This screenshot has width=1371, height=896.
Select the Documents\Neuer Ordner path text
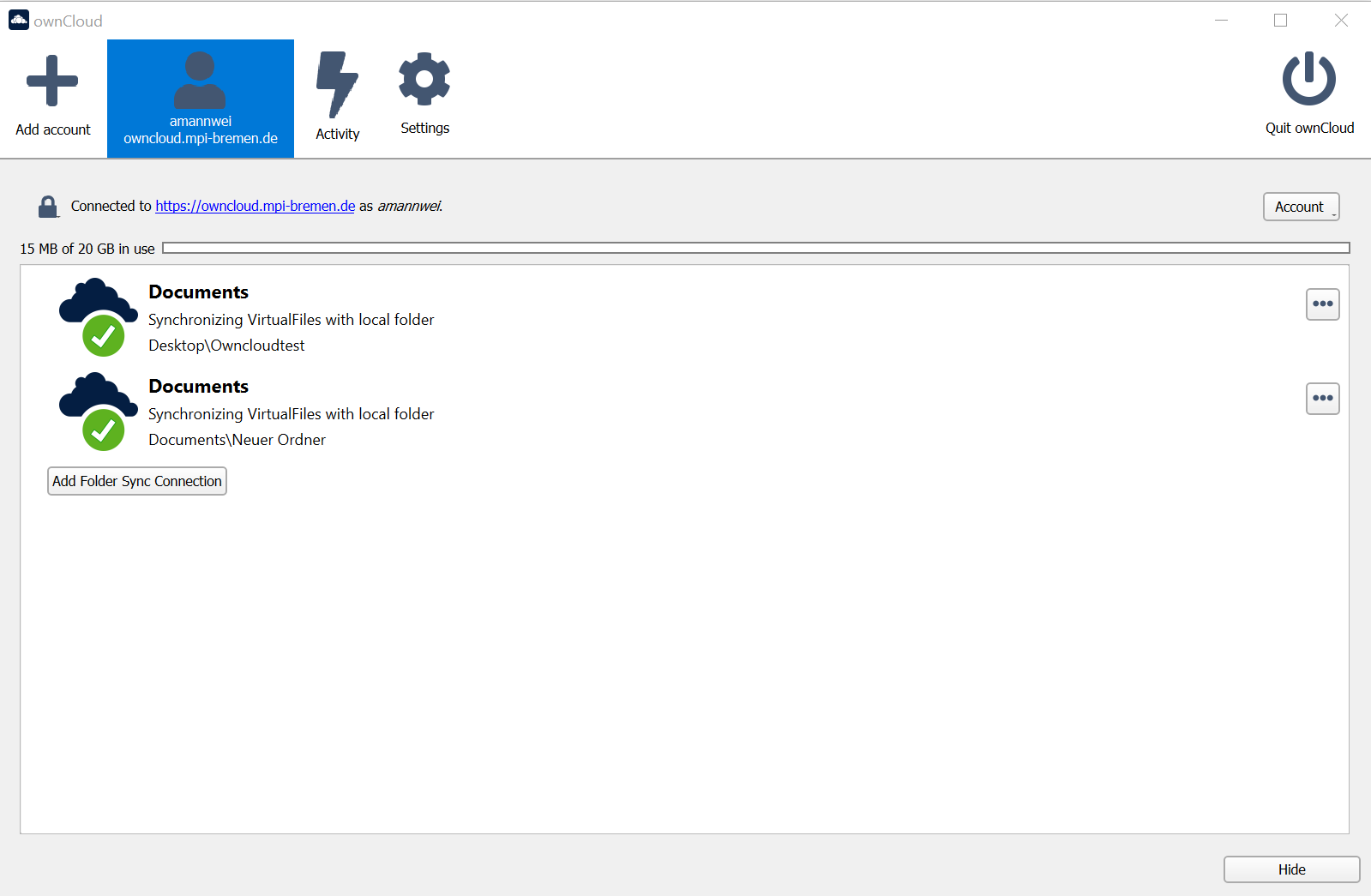pos(237,440)
